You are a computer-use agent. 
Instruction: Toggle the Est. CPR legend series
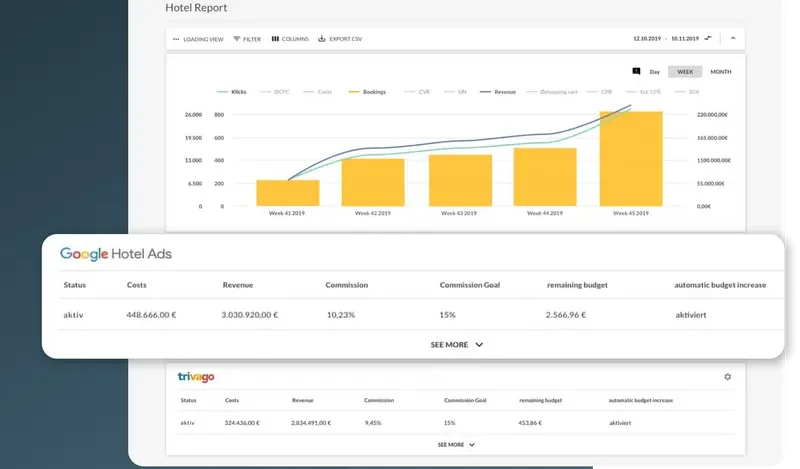tap(643, 92)
